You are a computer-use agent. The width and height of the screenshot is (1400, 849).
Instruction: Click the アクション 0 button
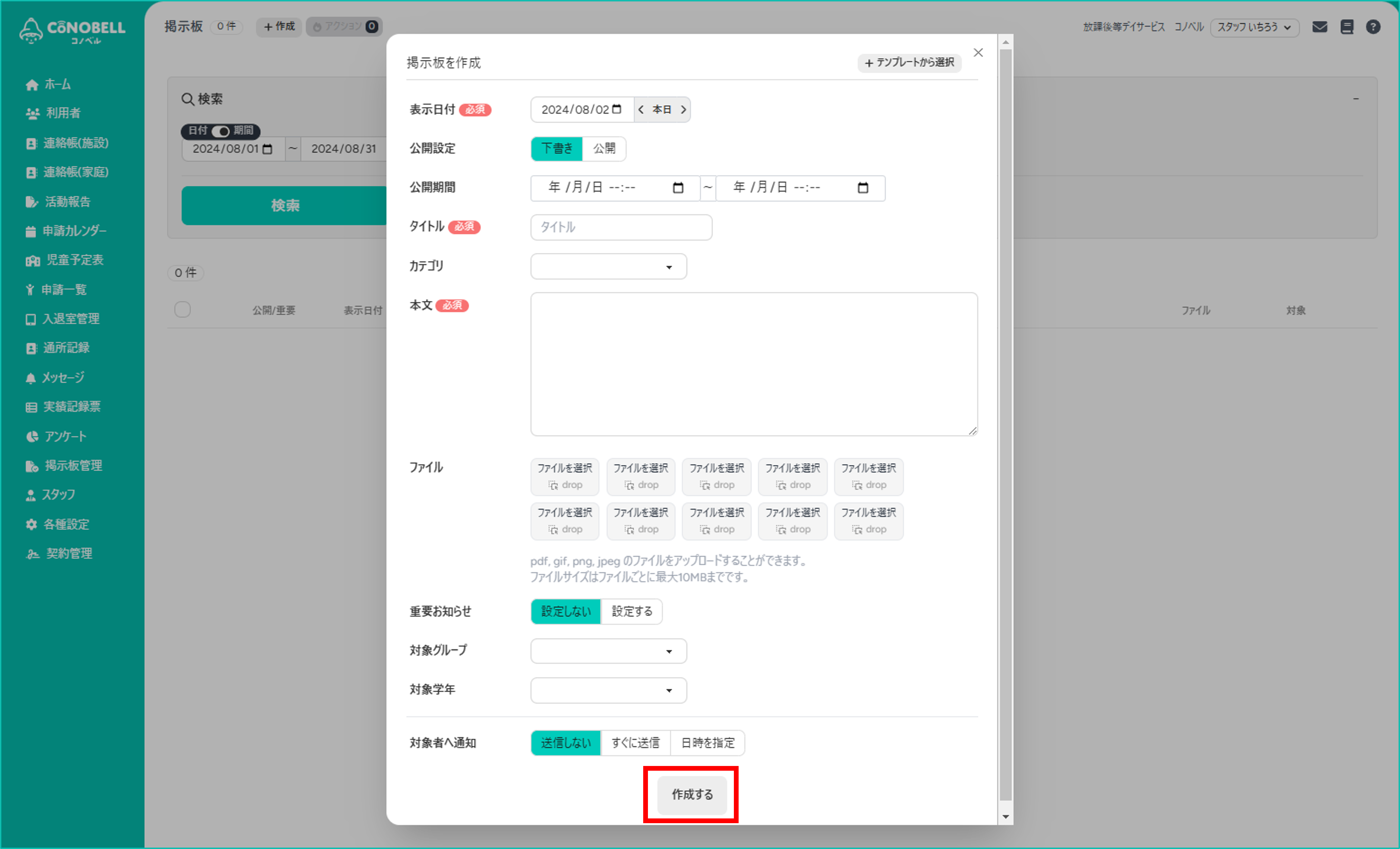point(344,26)
